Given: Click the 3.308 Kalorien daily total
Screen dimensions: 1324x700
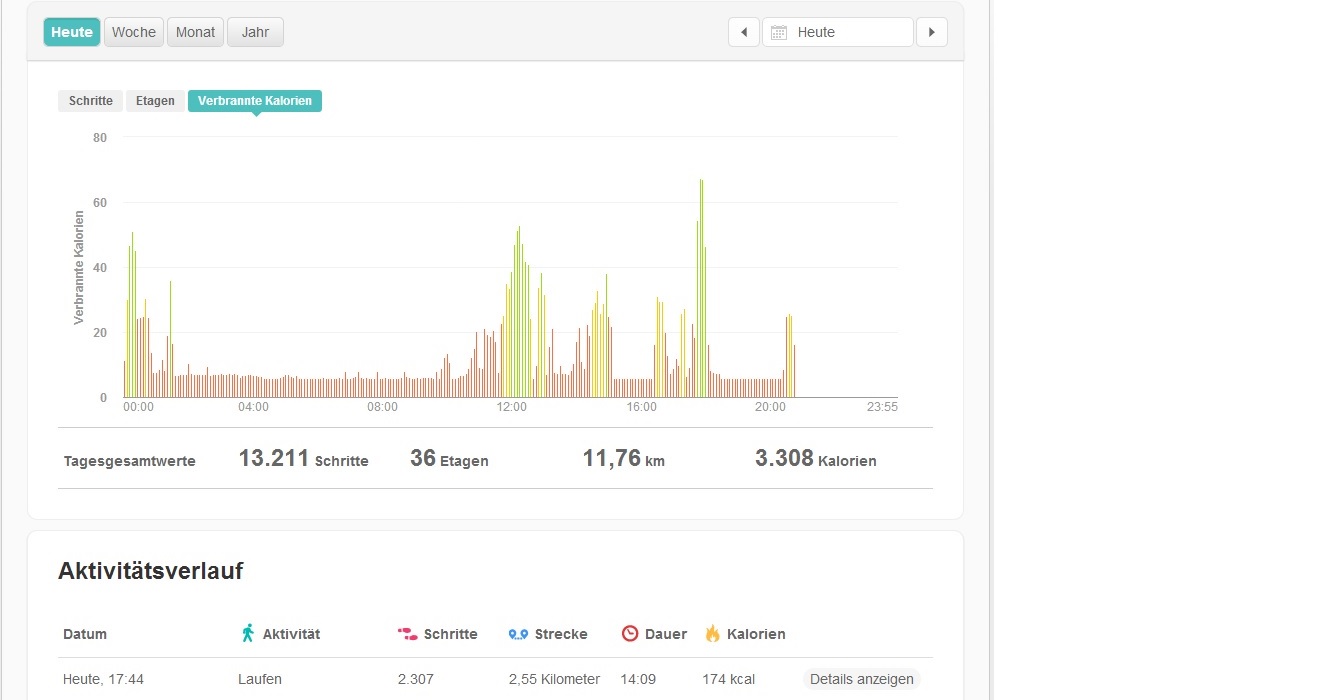Looking at the screenshot, I should coord(816,459).
